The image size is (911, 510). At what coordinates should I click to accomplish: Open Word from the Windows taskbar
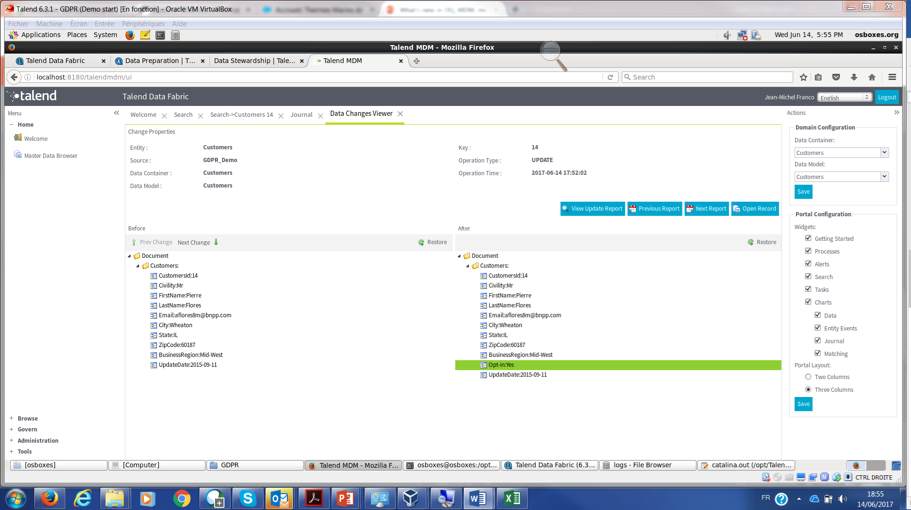point(478,498)
